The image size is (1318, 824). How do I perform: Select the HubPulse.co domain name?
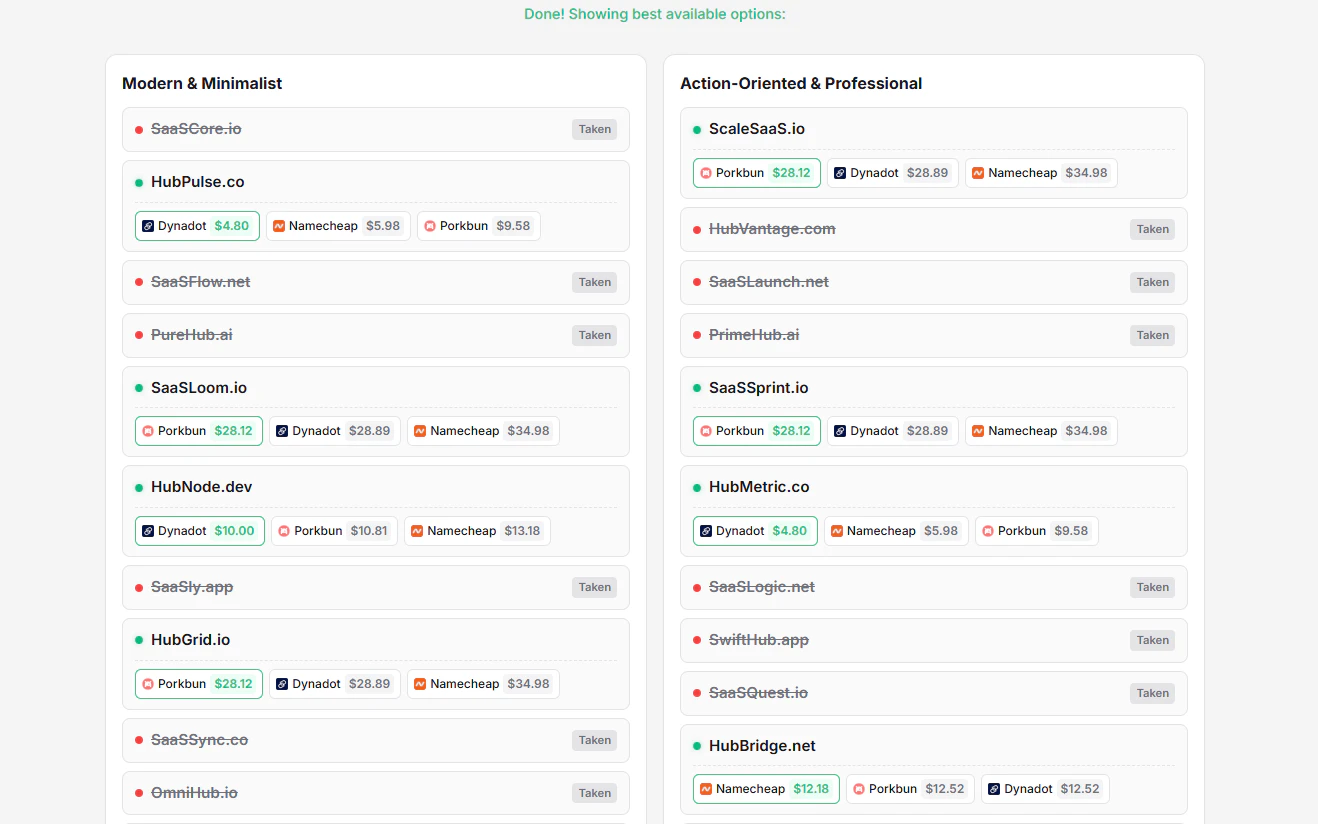[x=198, y=182]
